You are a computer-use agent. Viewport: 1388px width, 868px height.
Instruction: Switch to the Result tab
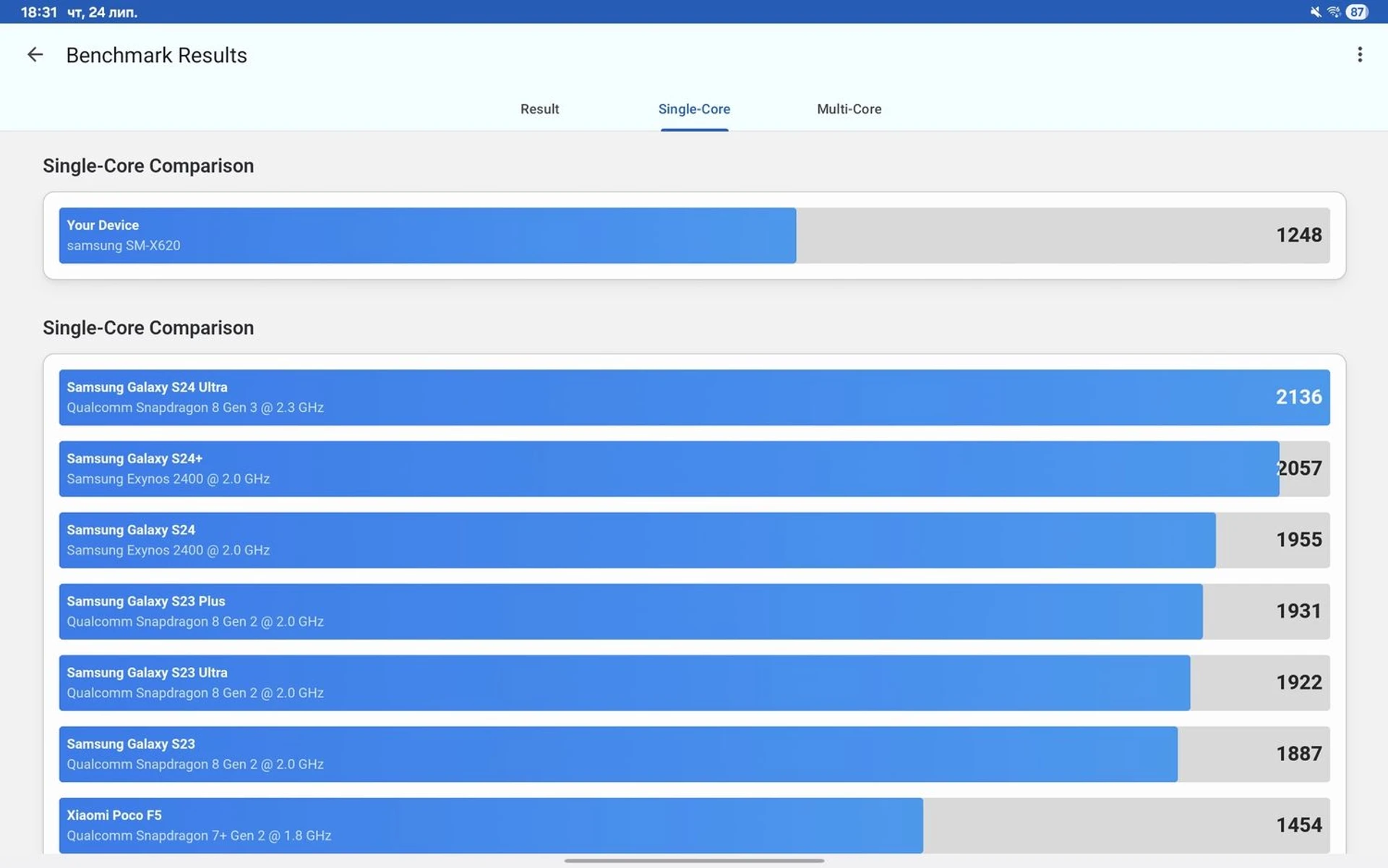539,109
